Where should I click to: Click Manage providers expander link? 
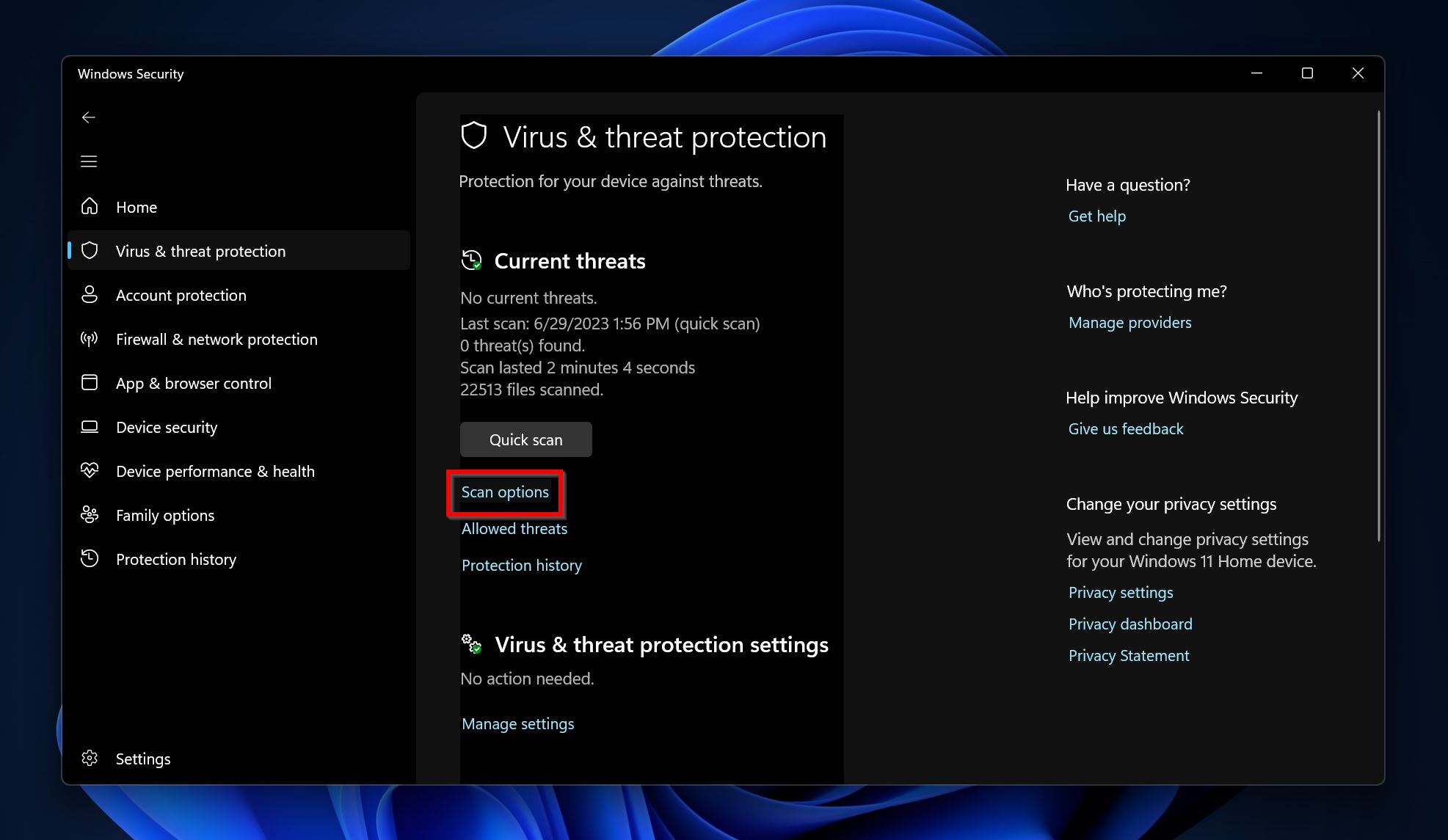point(1129,322)
